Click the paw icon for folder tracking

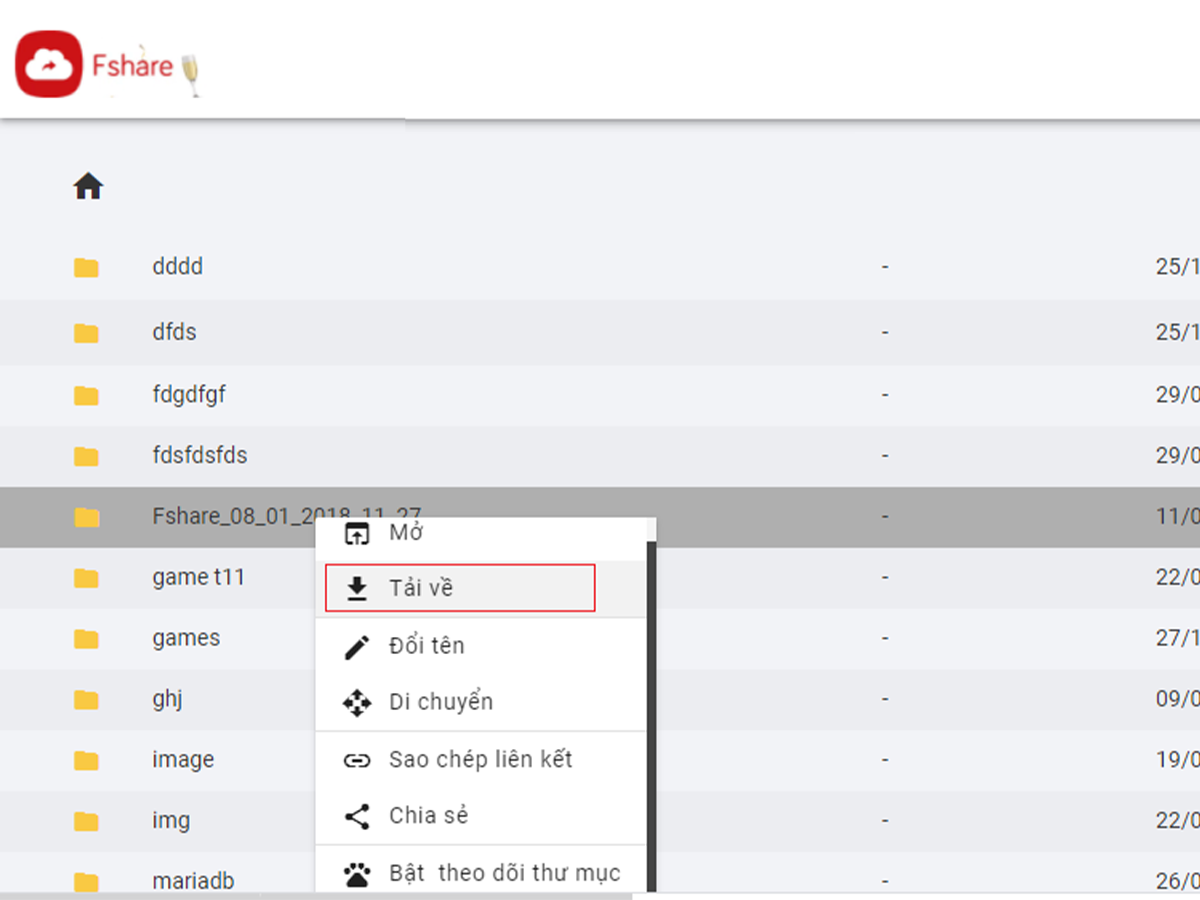pyautogui.click(x=357, y=875)
